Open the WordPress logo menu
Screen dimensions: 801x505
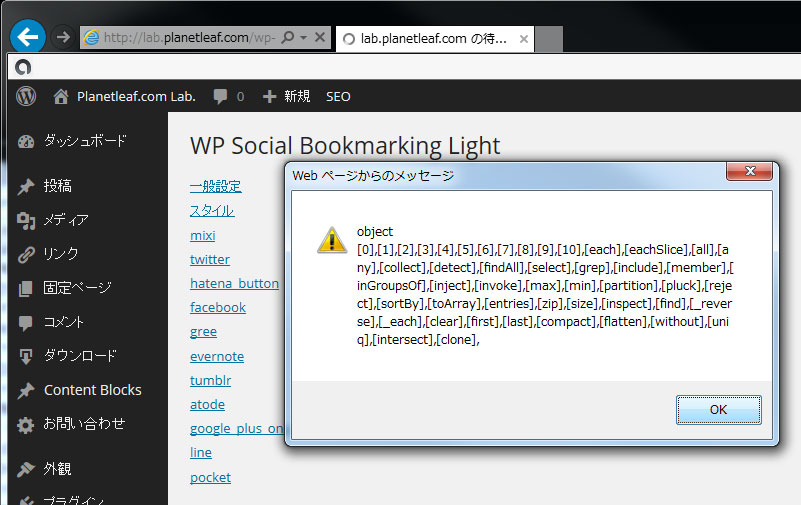point(26,96)
